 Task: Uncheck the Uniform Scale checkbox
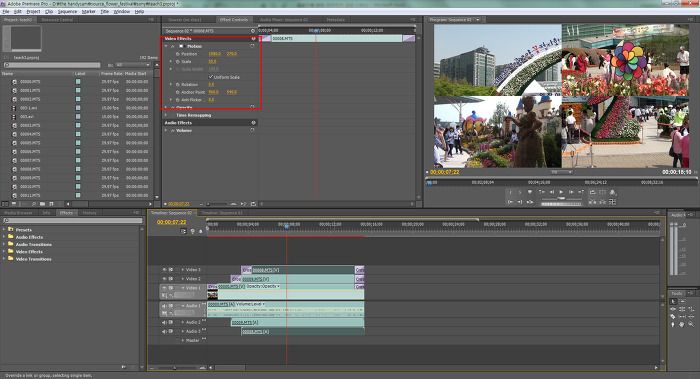point(211,77)
